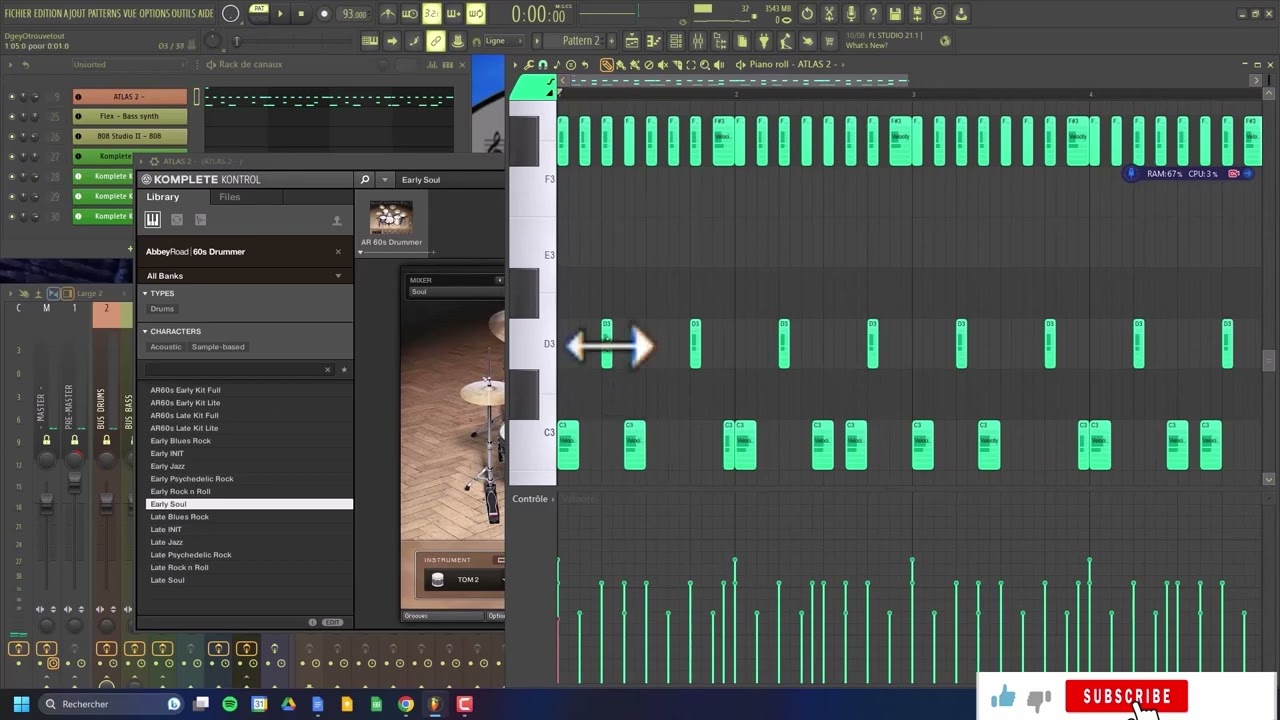Select the Drums type tag
Viewport: 1280px width, 720px height.
(162, 309)
